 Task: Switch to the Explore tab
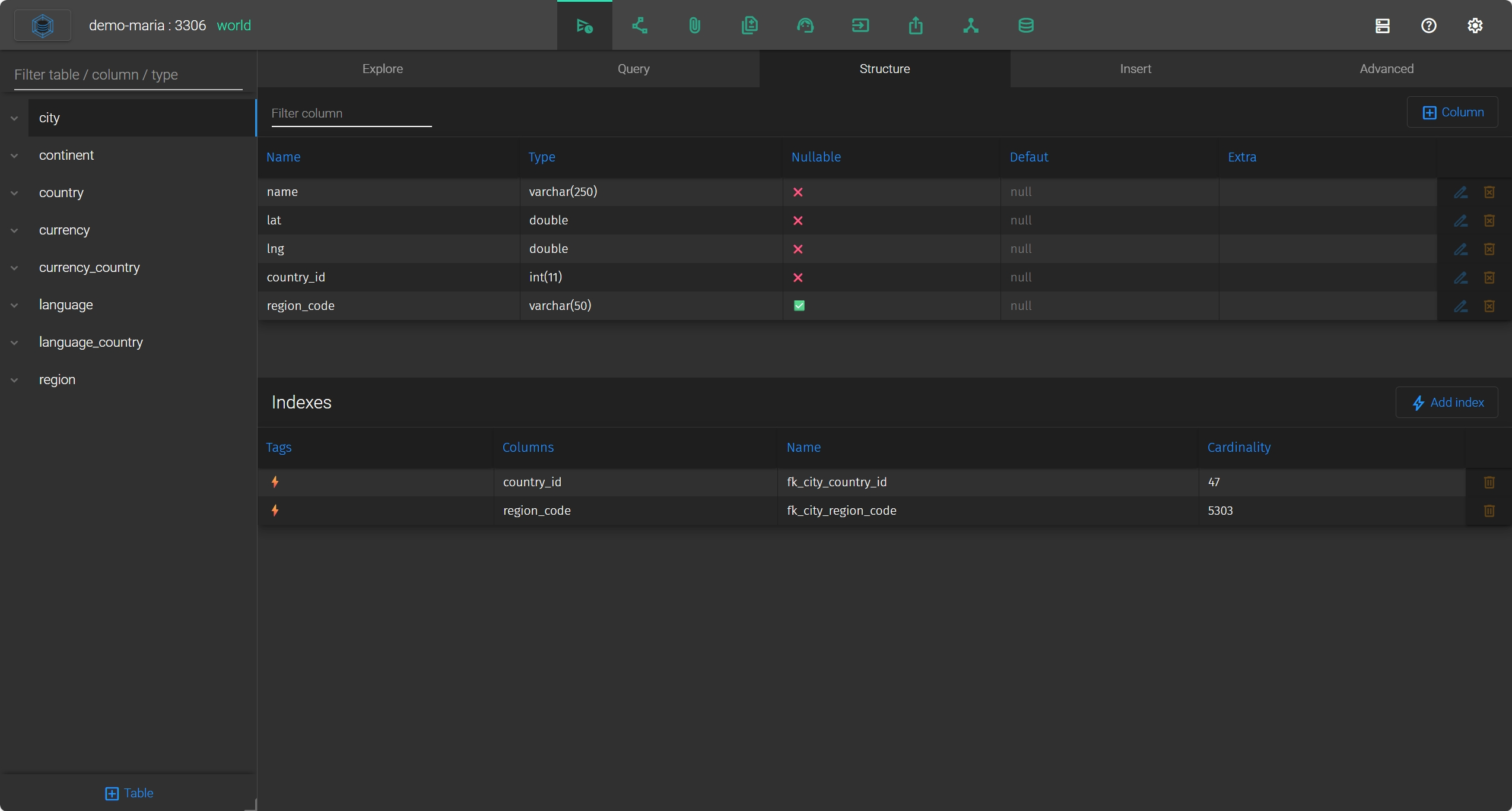pyautogui.click(x=382, y=69)
